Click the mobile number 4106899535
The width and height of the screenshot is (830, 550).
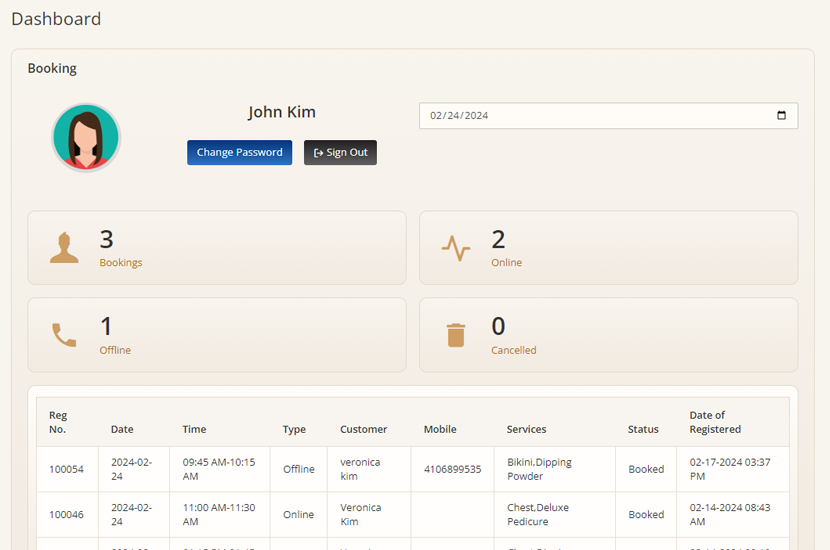[x=452, y=469]
